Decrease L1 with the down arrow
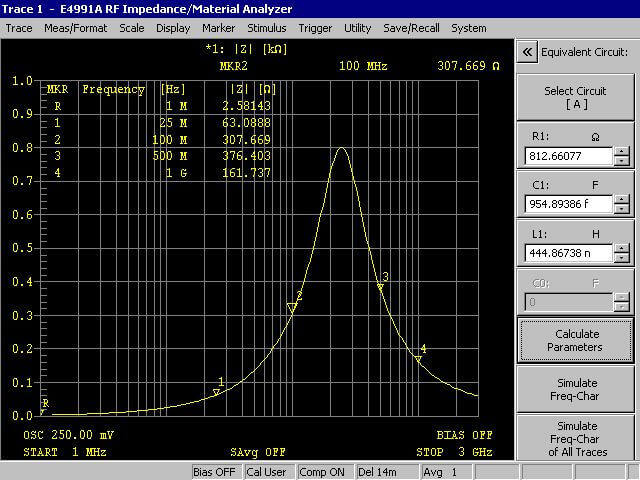Screen dimensions: 640x480 point(622,258)
